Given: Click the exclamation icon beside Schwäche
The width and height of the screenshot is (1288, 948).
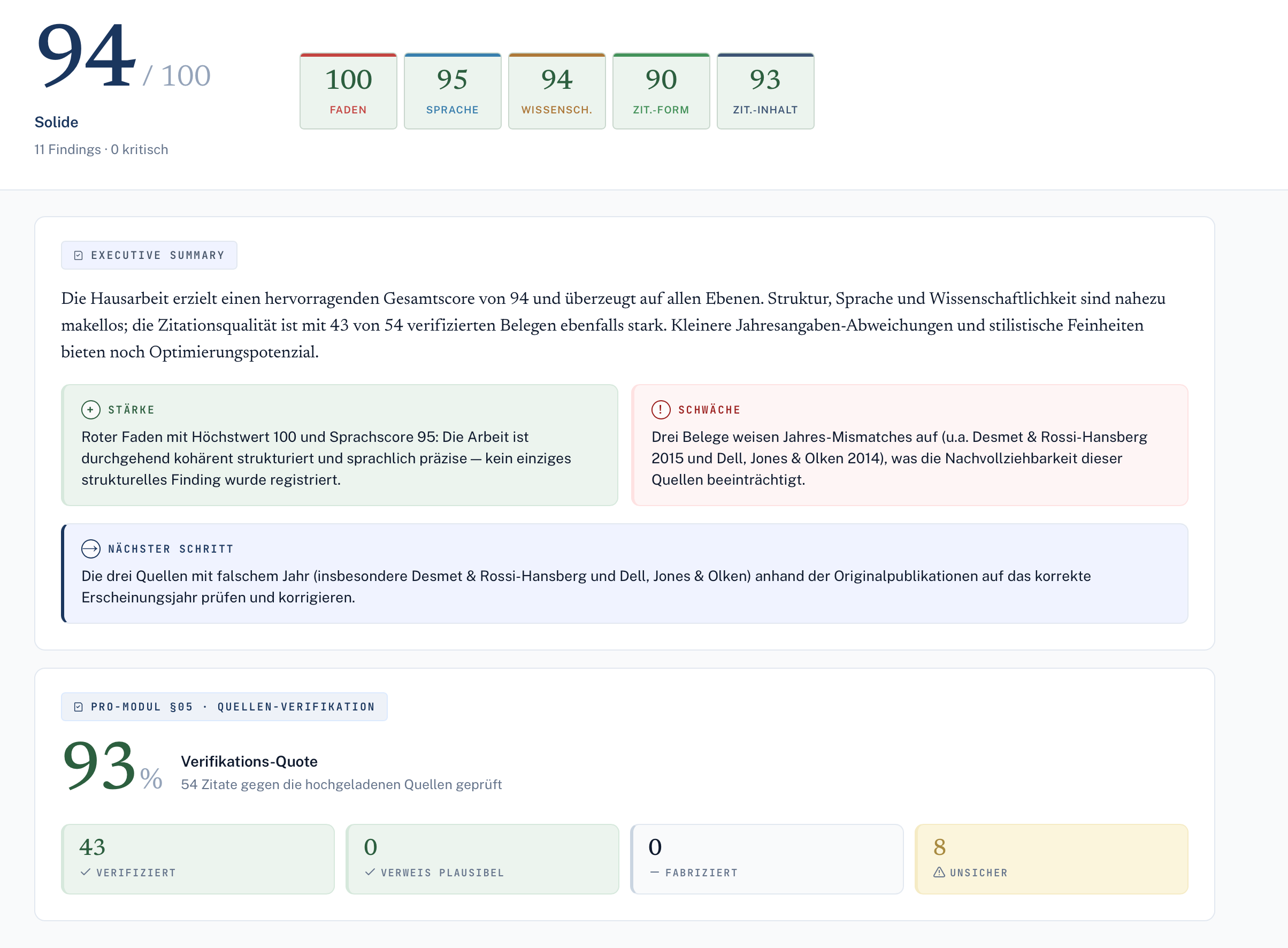Looking at the screenshot, I should (661, 410).
